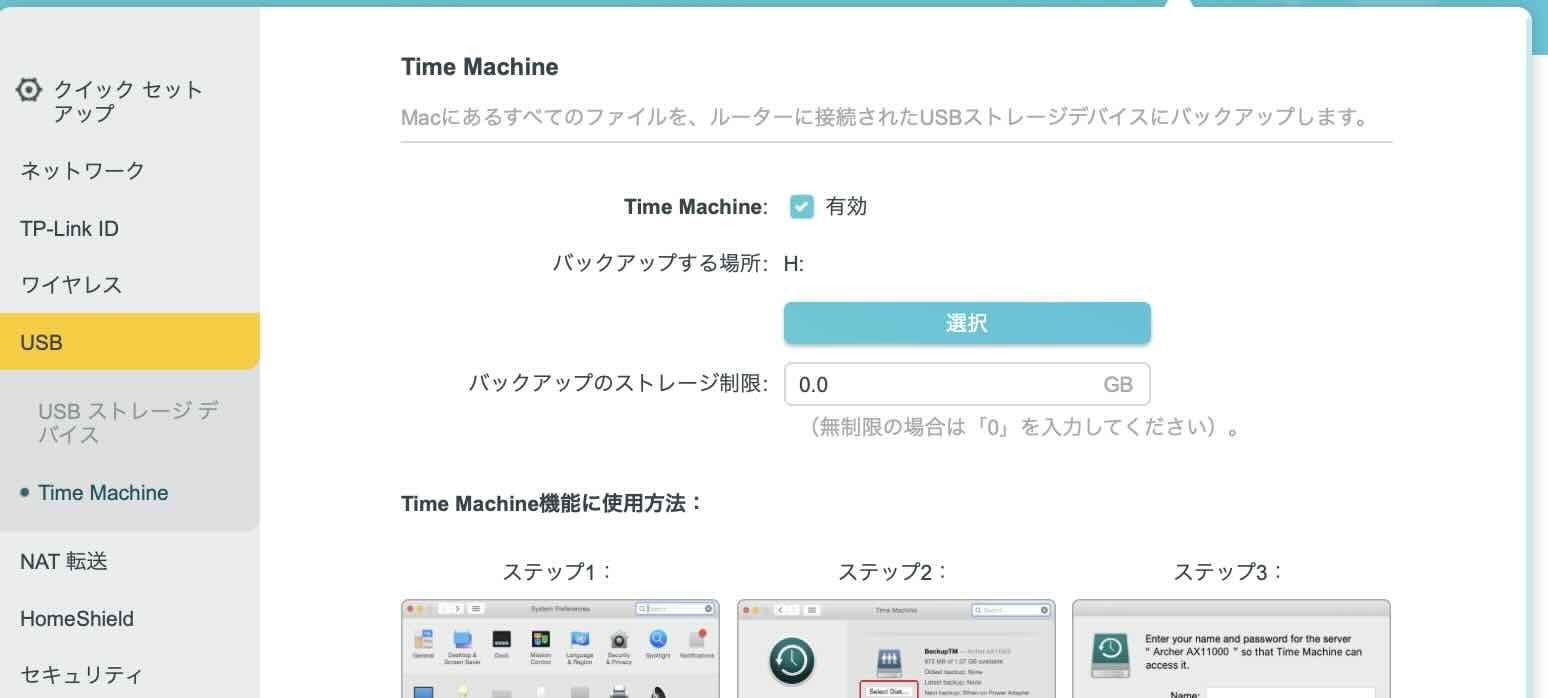Open USB ストレージ デバイス submenu
This screenshot has width=1548, height=698.
pyautogui.click(x=128, y=423)
